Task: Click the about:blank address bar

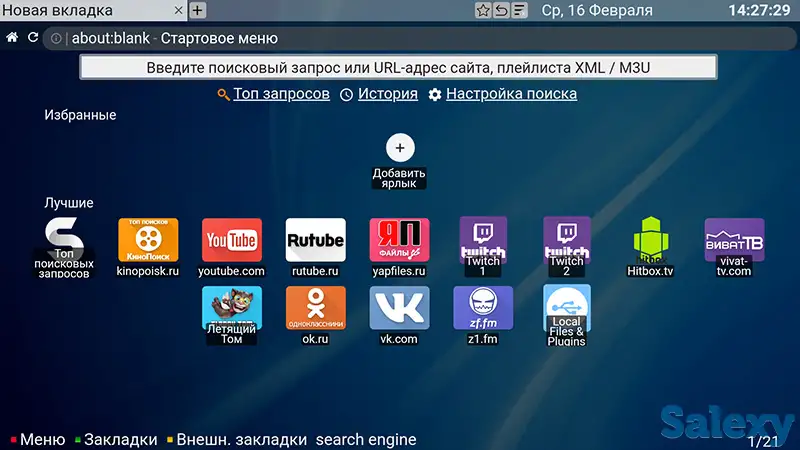Action: point(421,38)
